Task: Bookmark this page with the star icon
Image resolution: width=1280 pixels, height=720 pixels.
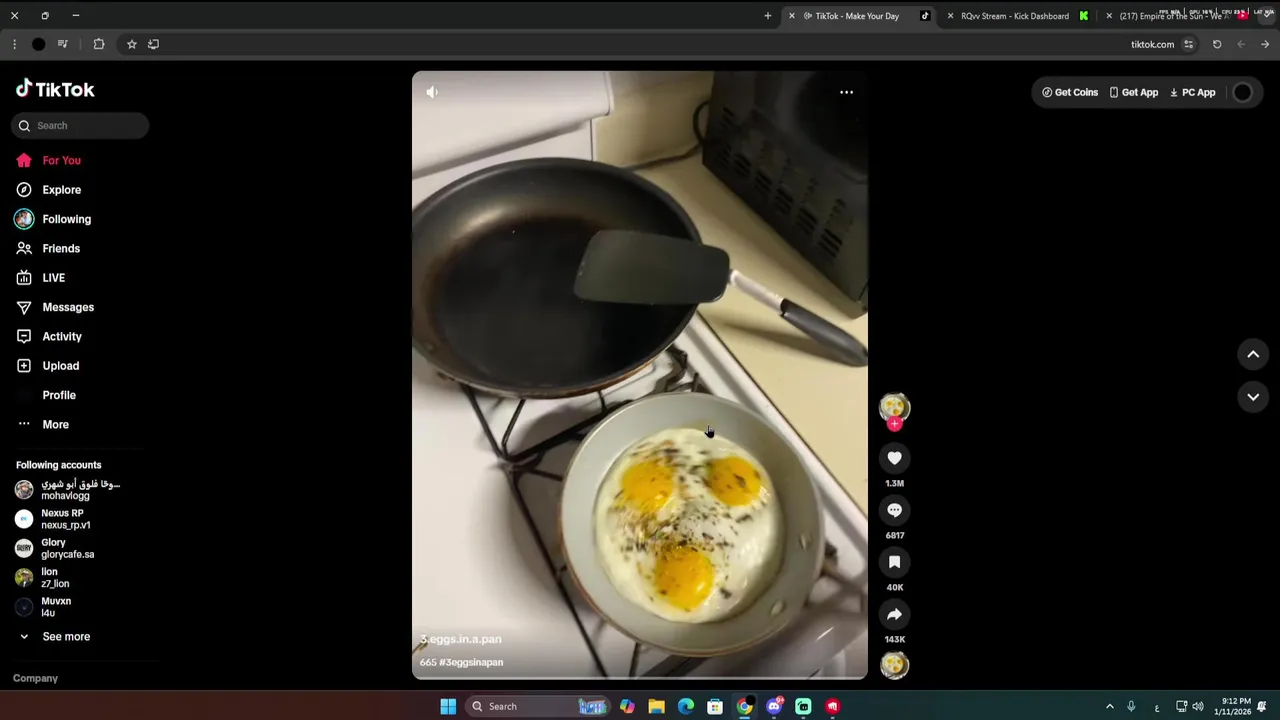Action: (131, 44)
